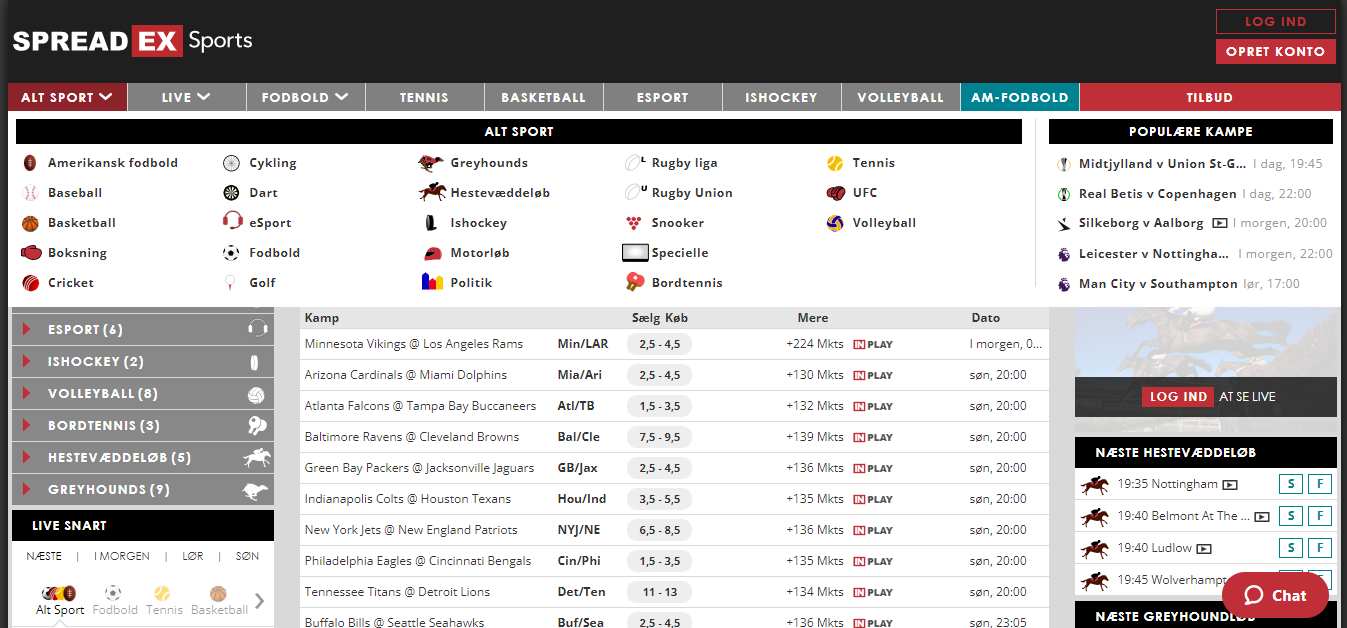The height and width of the screenshot is (628, 1347).
Task: Click the Hestevæddeløb horse icon in menu
Action: pyautogui.click(x=432, y=192)
